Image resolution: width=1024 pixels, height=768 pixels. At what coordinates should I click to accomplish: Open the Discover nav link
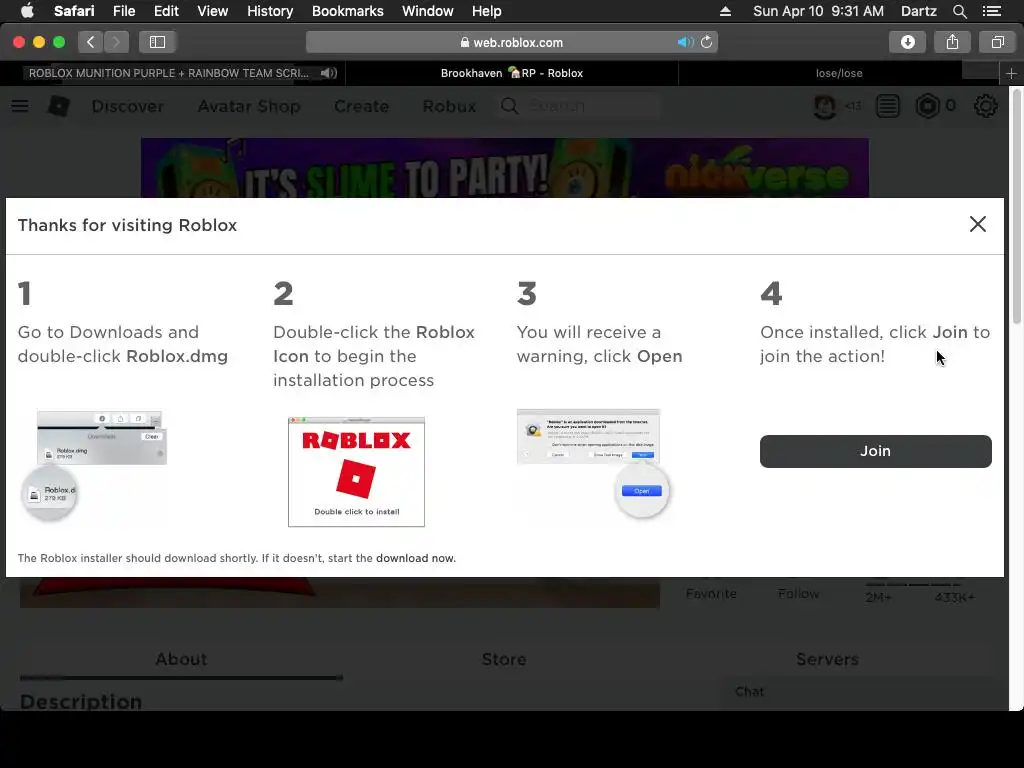pyautogui.click(x=127, y=106)
